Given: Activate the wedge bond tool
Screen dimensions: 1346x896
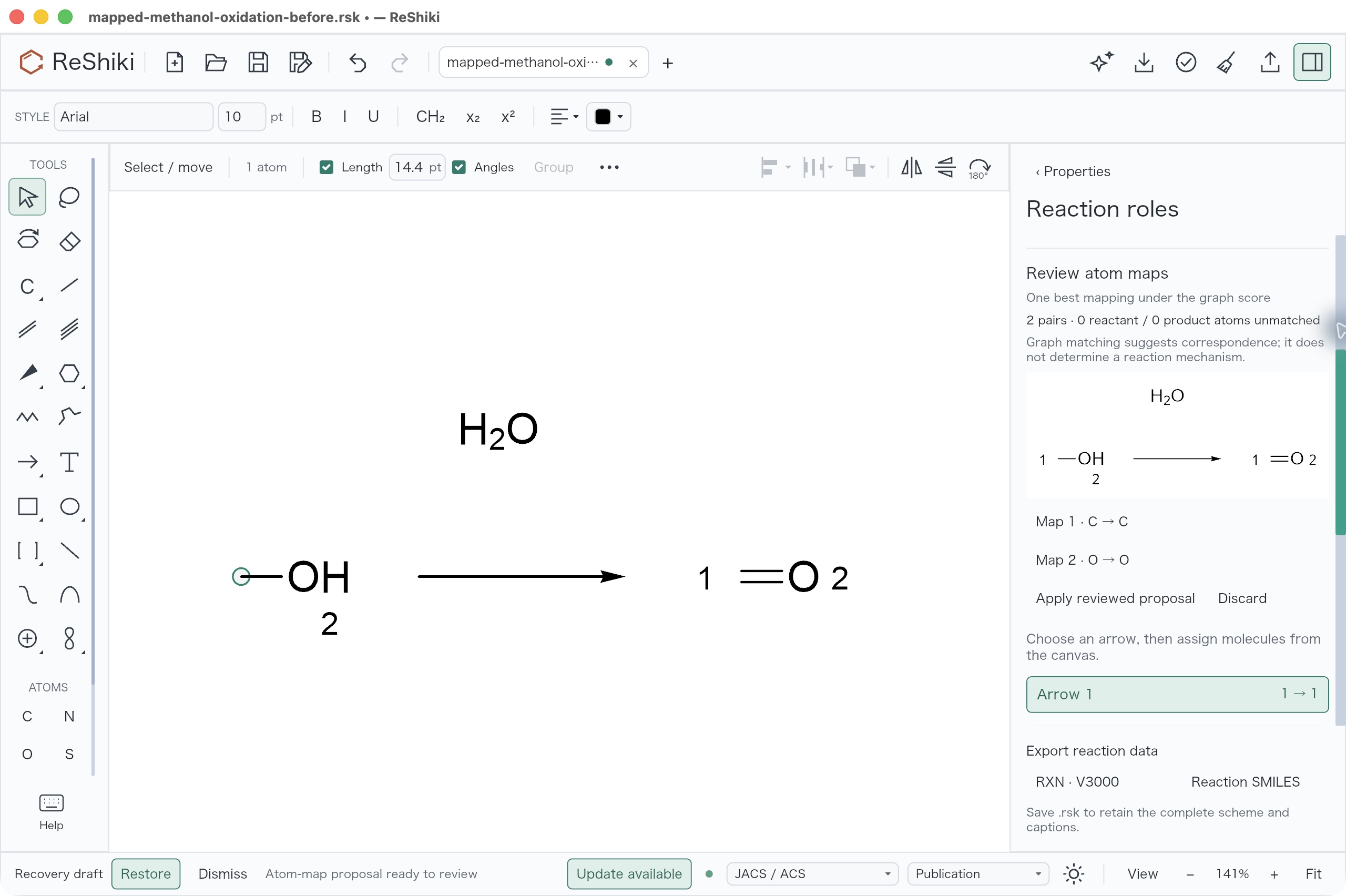Looking at the screenshot, I should point(27,374).
